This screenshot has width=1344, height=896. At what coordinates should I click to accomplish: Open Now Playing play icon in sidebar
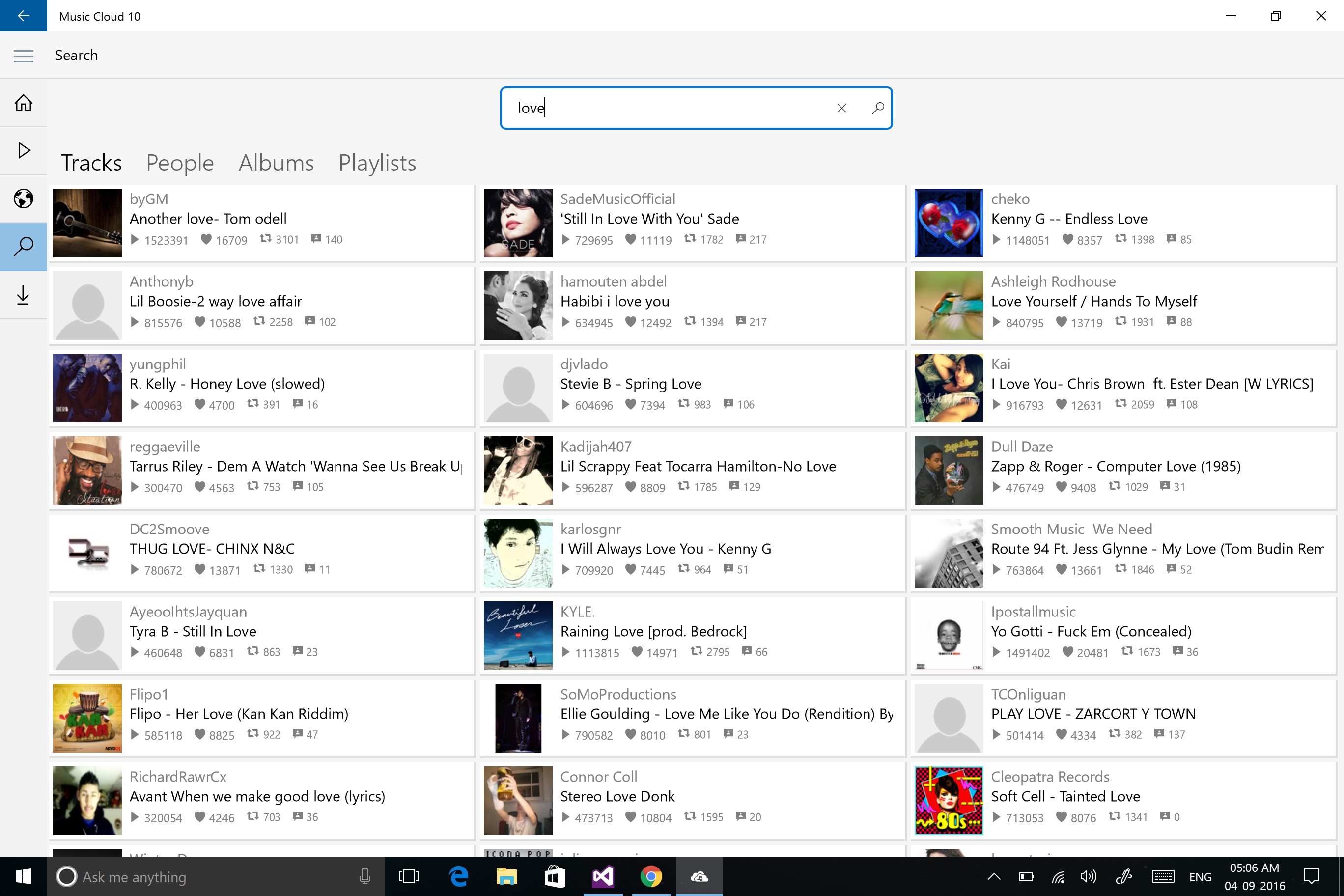[x=24, y=150]
